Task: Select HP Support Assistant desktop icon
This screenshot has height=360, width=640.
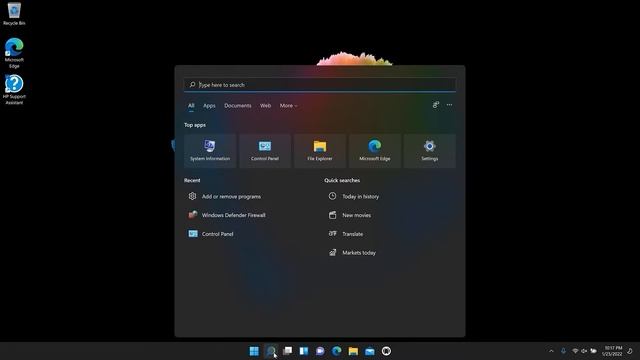Action: (x=14, y=90)
